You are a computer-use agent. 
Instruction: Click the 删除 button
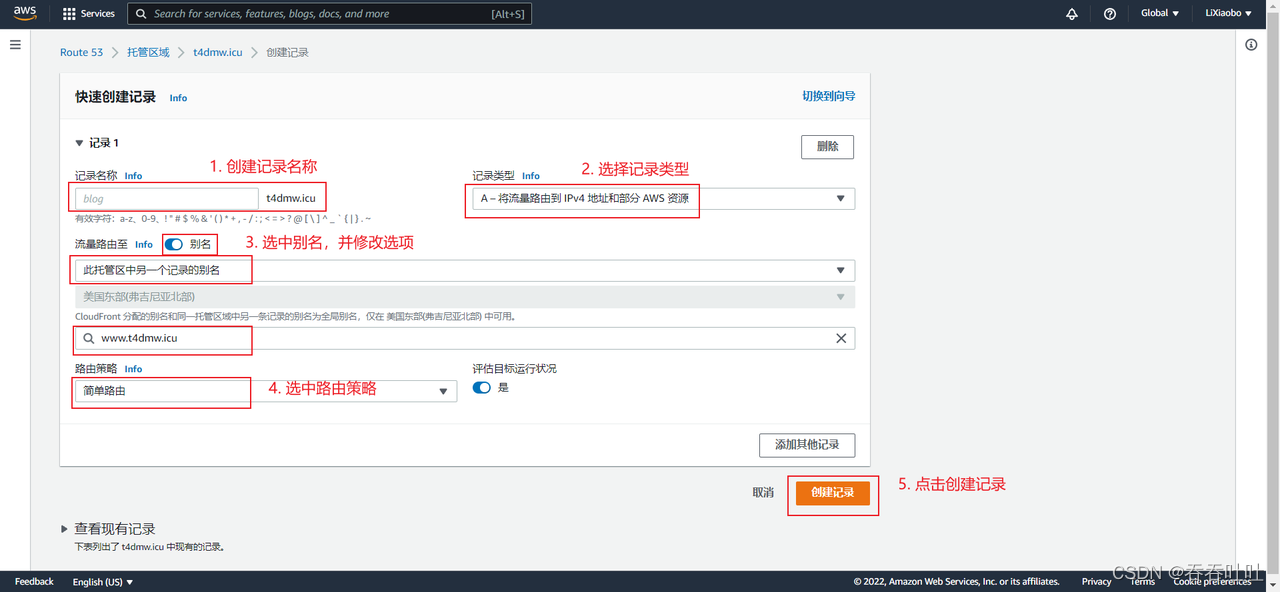point(828,146)
